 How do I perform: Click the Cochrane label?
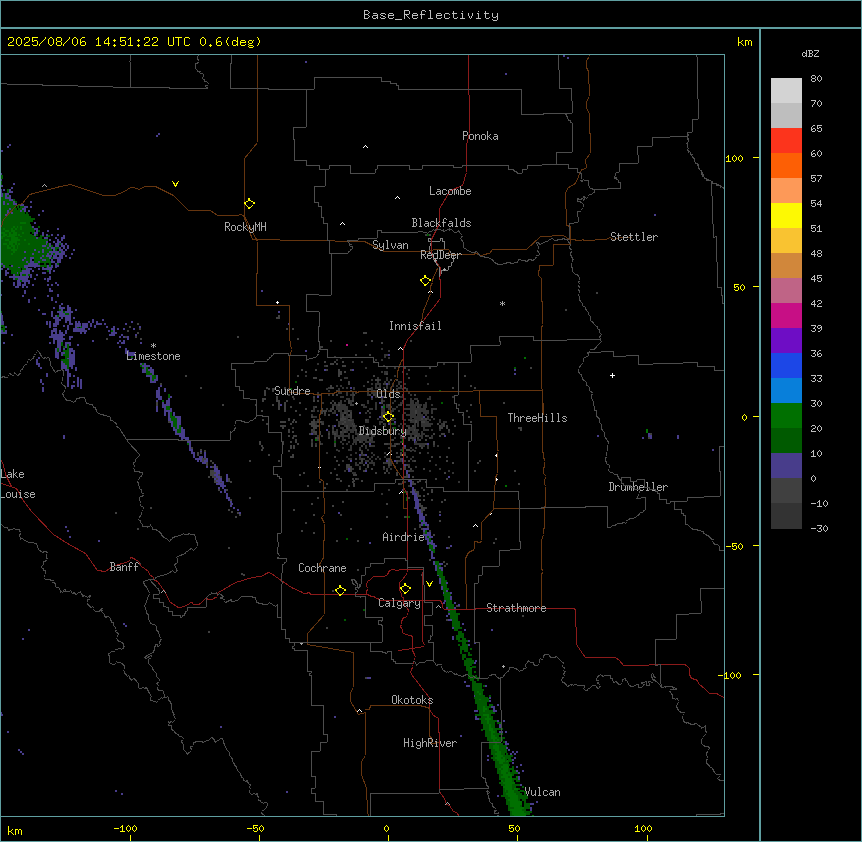pyautogui.click(x=322, y=568)
